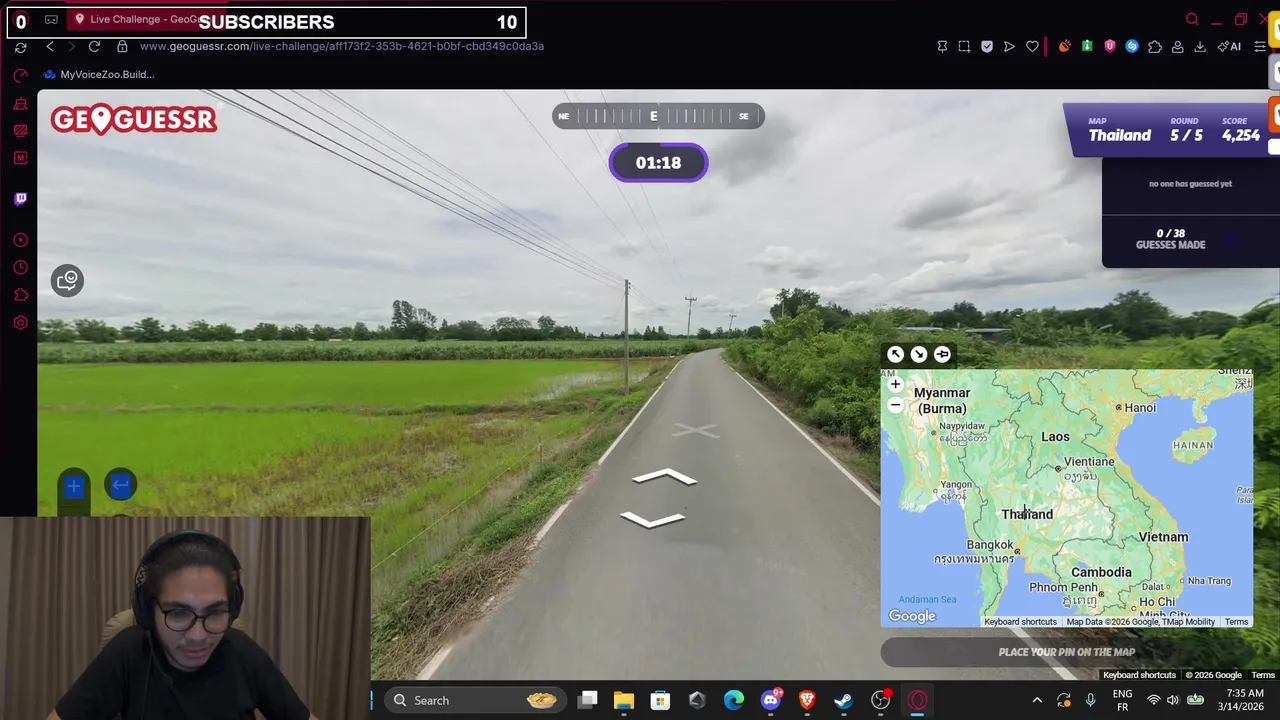Viewport: 1280px width, 720px height.
Task: Click the blue plus checkpoint button
Action: tap(73, 486)
